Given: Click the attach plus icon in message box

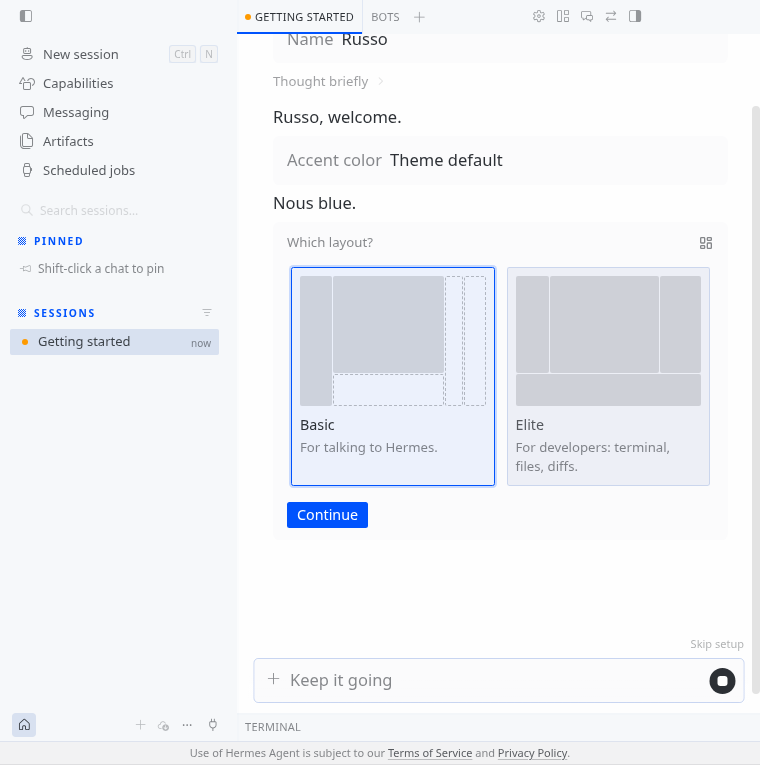Looking at the screenshot, I should (274, 679).
